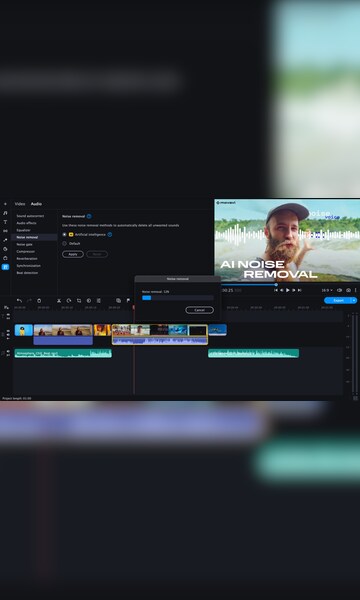Viewport: 360px width, 600px height.
Task: Toggle the video track visibility control
Action: tap(8, 331)
